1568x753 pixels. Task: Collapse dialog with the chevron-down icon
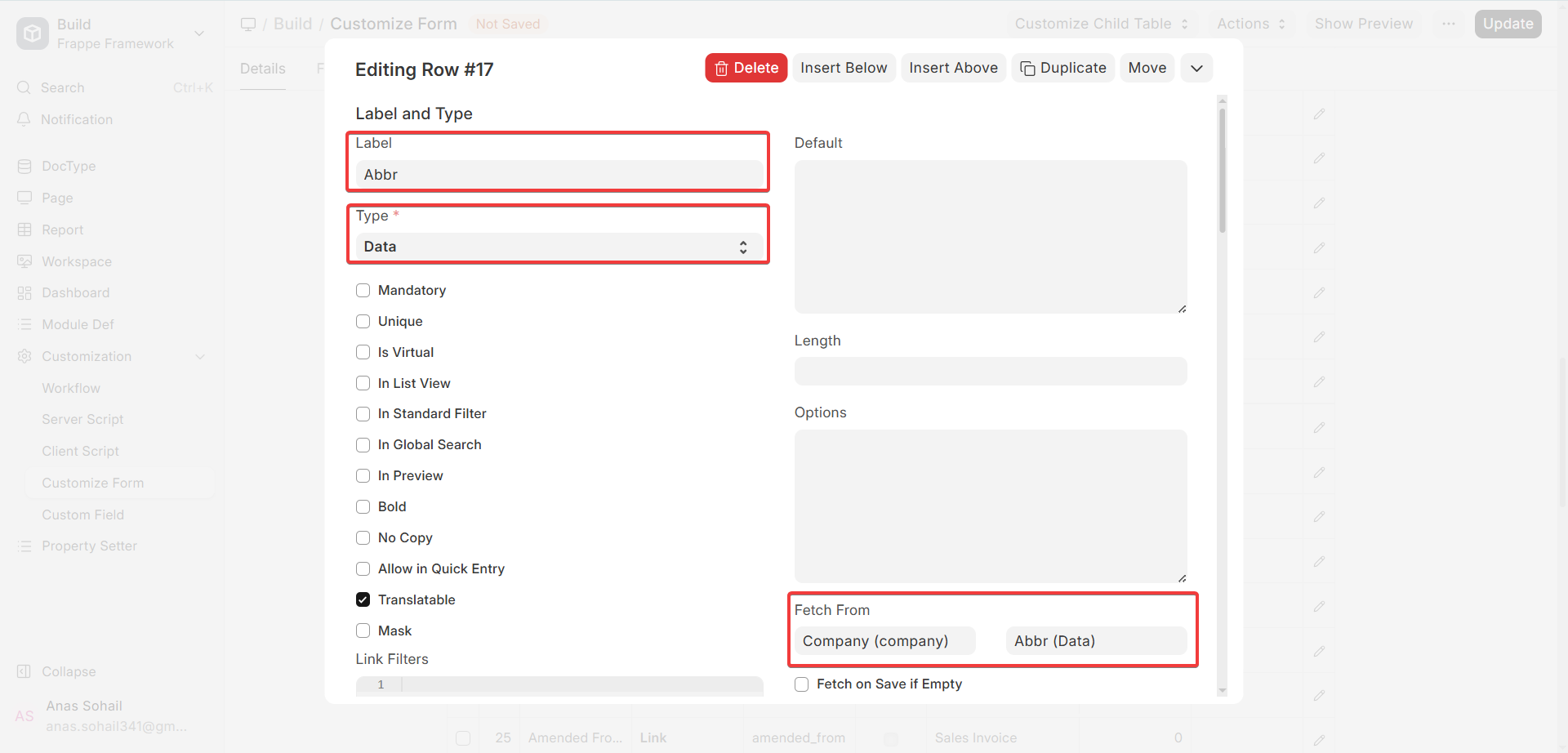(1196, 68)
